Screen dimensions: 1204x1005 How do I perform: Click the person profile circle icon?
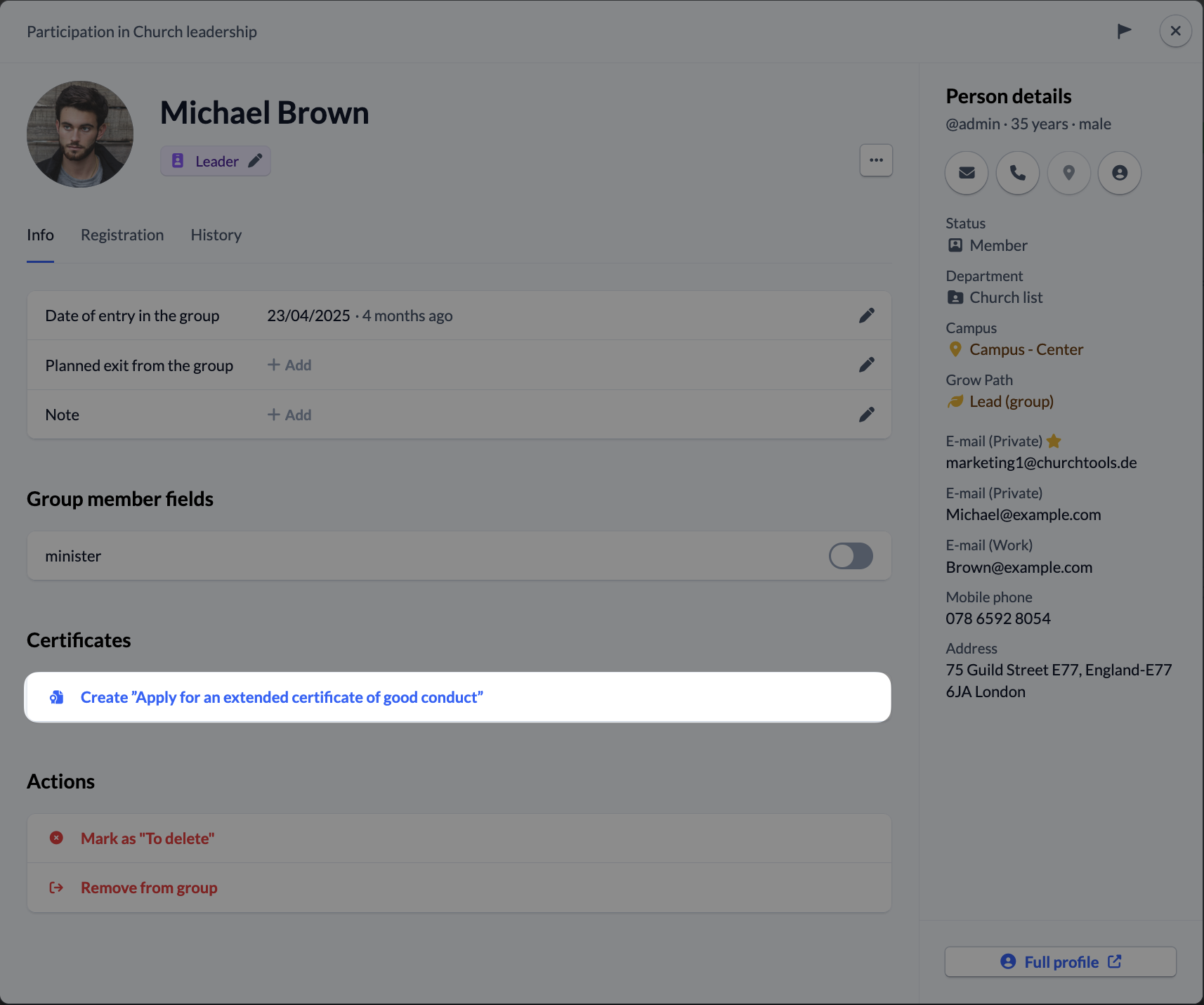coord(1120,173)
